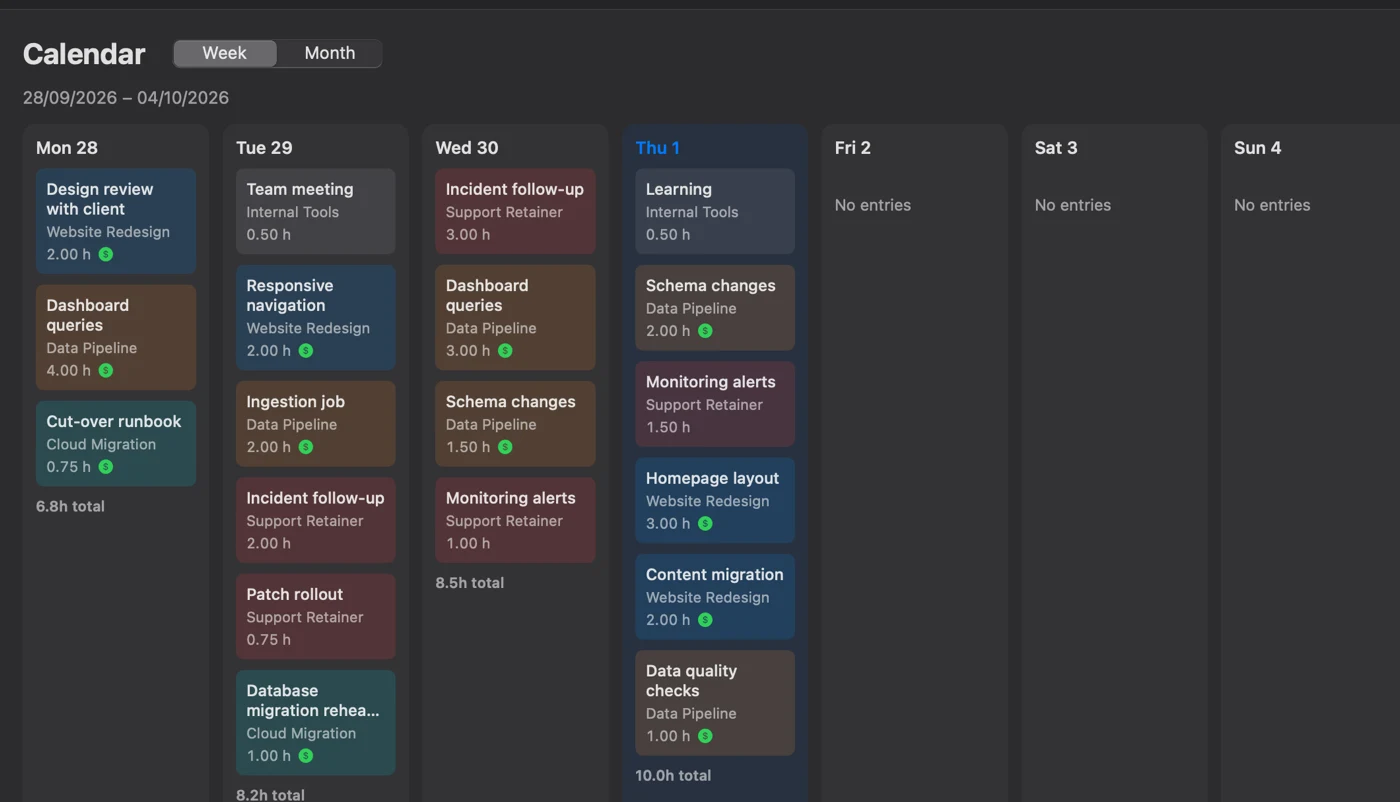The height and width of the screenshot is (802, 1400).
Task: Open the Team meeting entry card
Action: coord(316,211)
